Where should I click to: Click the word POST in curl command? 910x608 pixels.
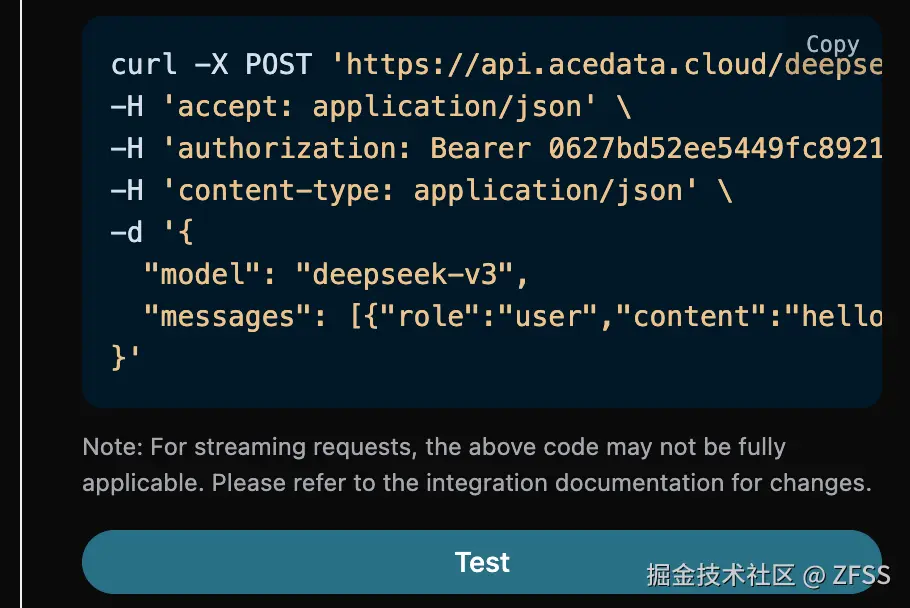click(x=278, y=65)
